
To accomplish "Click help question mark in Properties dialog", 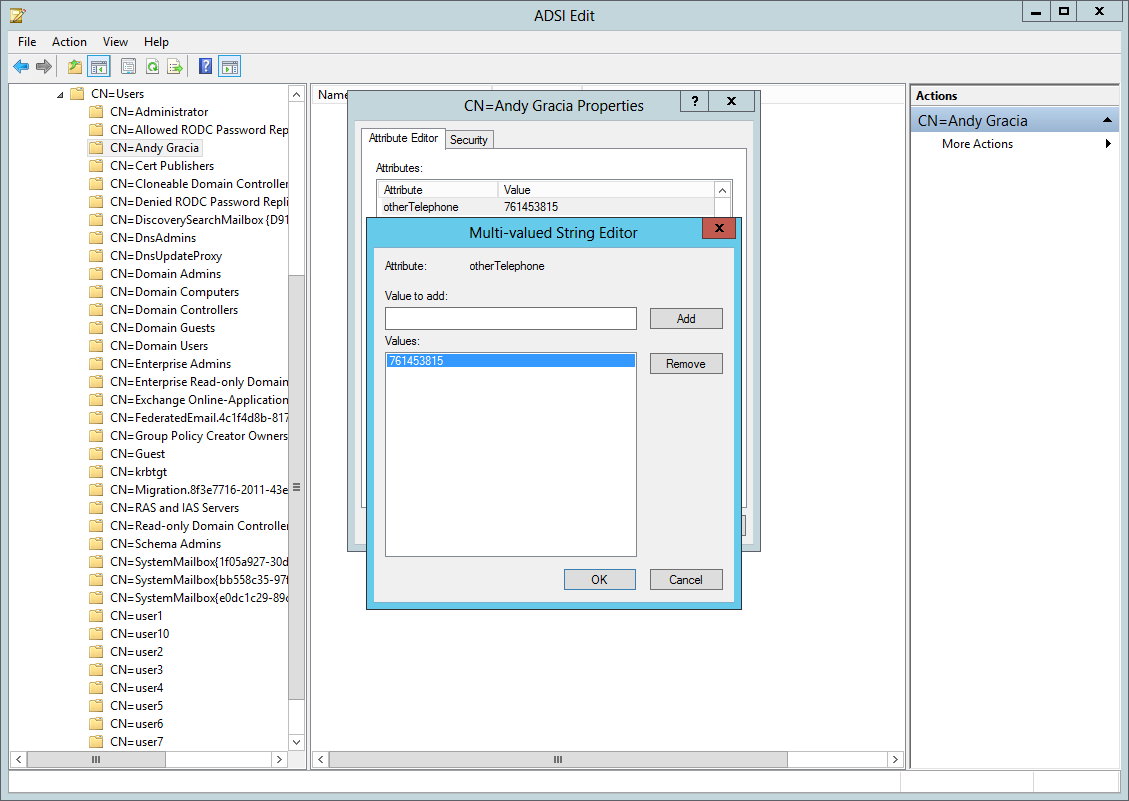I will pos(695,101).
